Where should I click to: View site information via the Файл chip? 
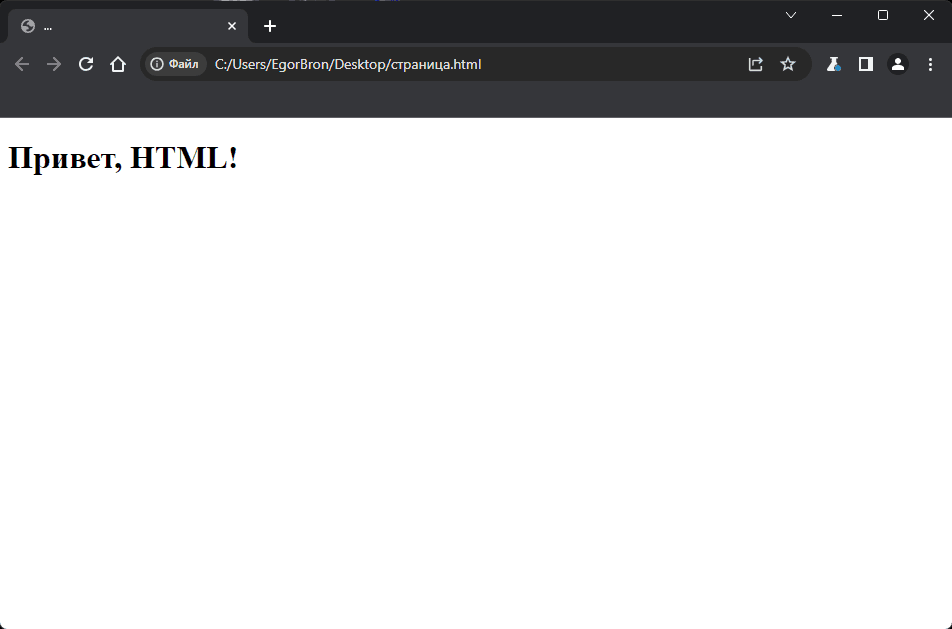click(175, 64)
